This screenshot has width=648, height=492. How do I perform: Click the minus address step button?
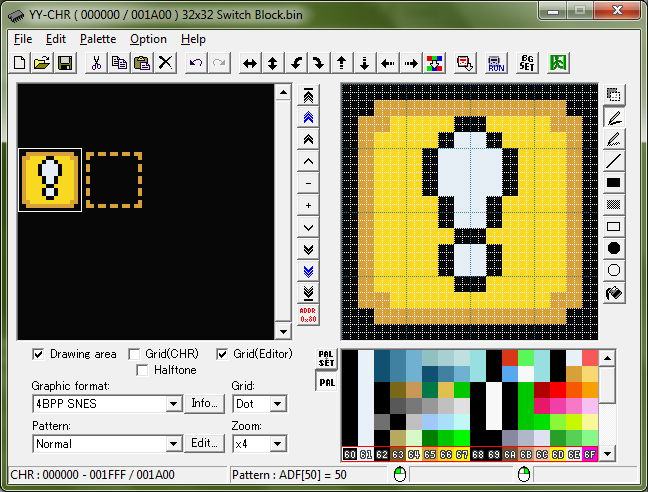[x=308, y=183]
